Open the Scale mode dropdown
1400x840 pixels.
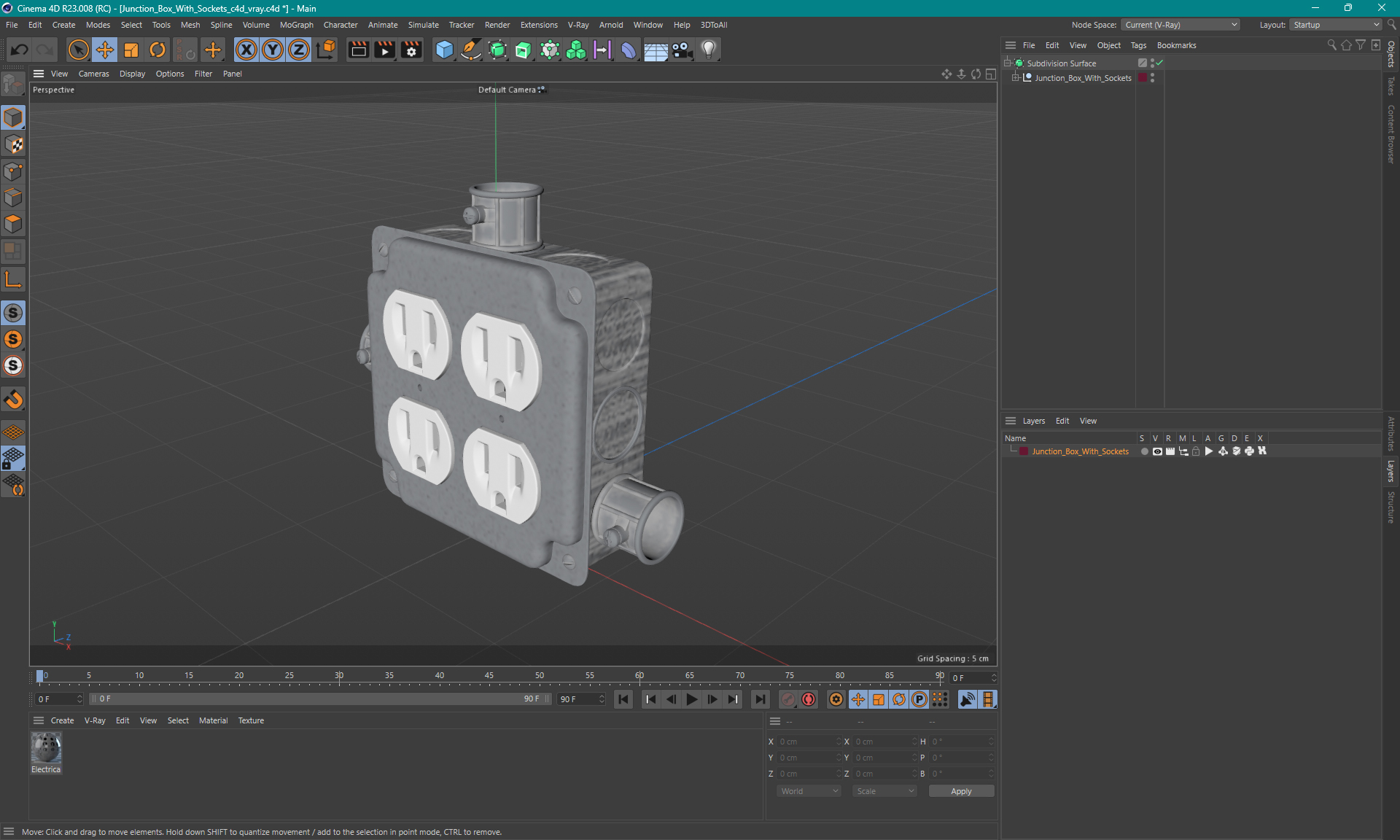884,791
